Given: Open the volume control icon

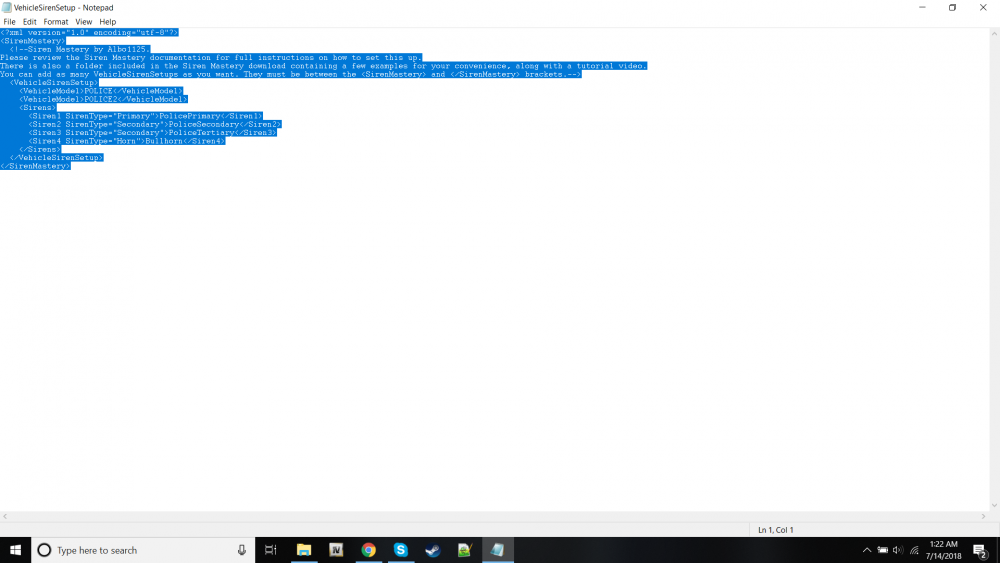Looking at the screenshot, I should point(898,550).
